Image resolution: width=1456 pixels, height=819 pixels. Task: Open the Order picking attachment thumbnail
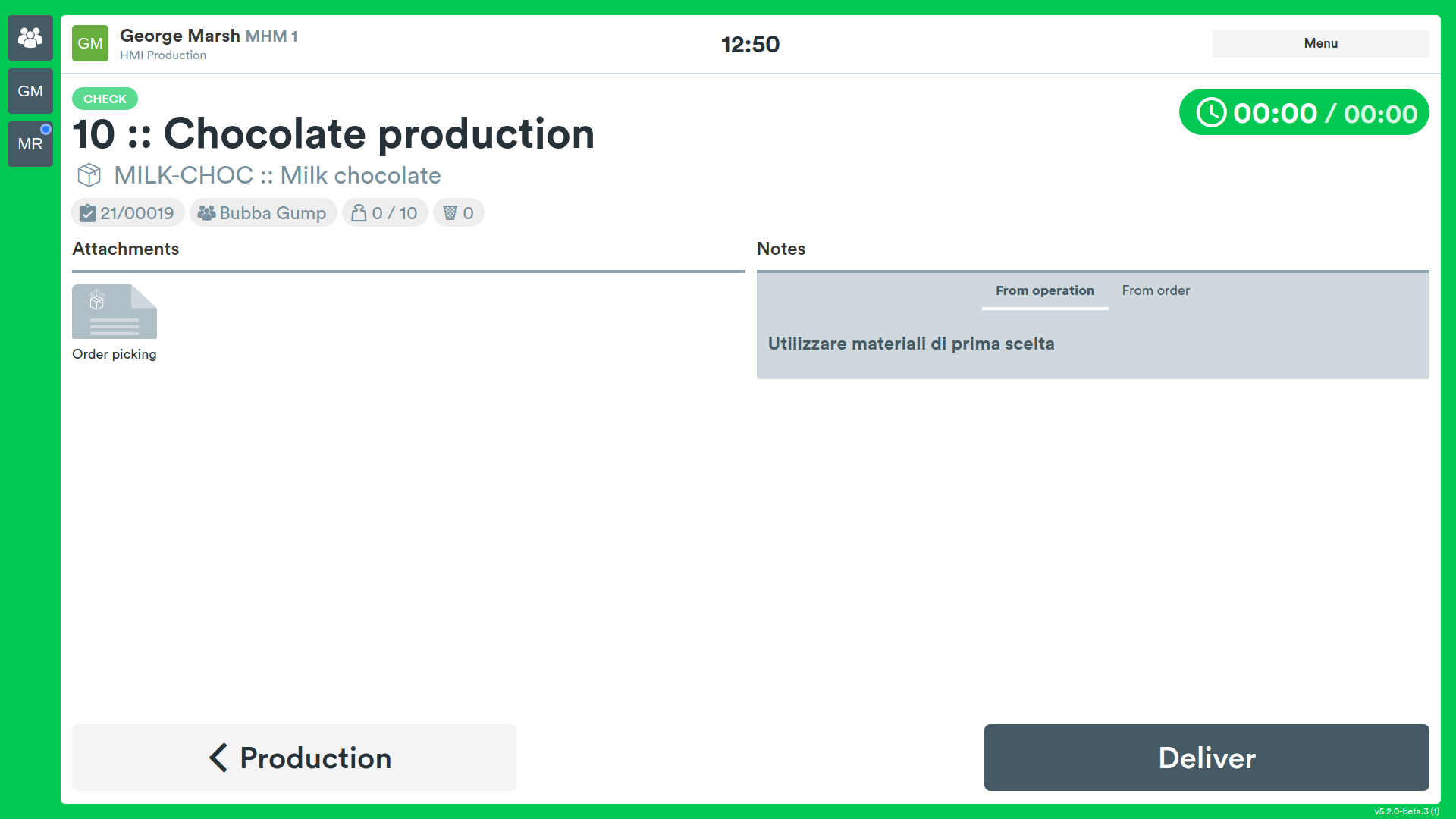click(115, 312)
